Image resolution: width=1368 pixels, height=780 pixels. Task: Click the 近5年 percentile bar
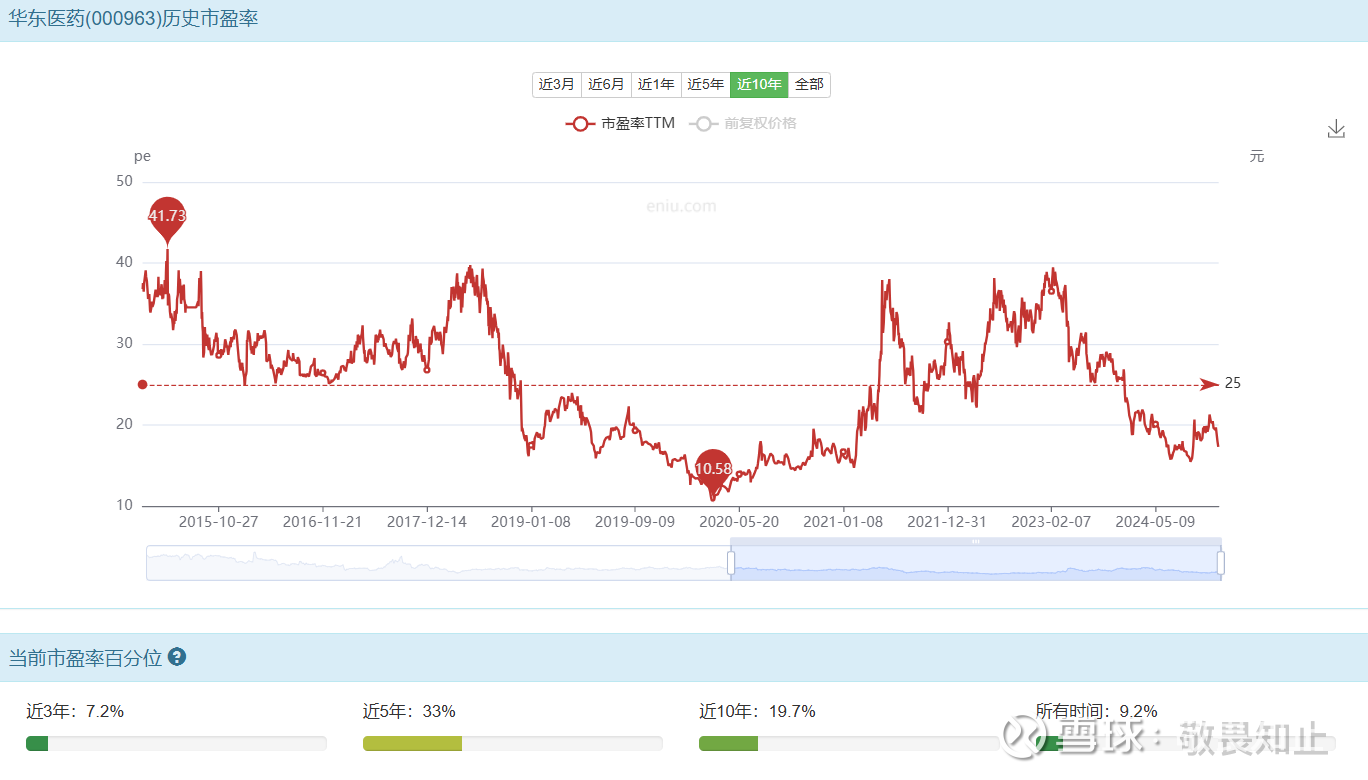tap(513, 743)
